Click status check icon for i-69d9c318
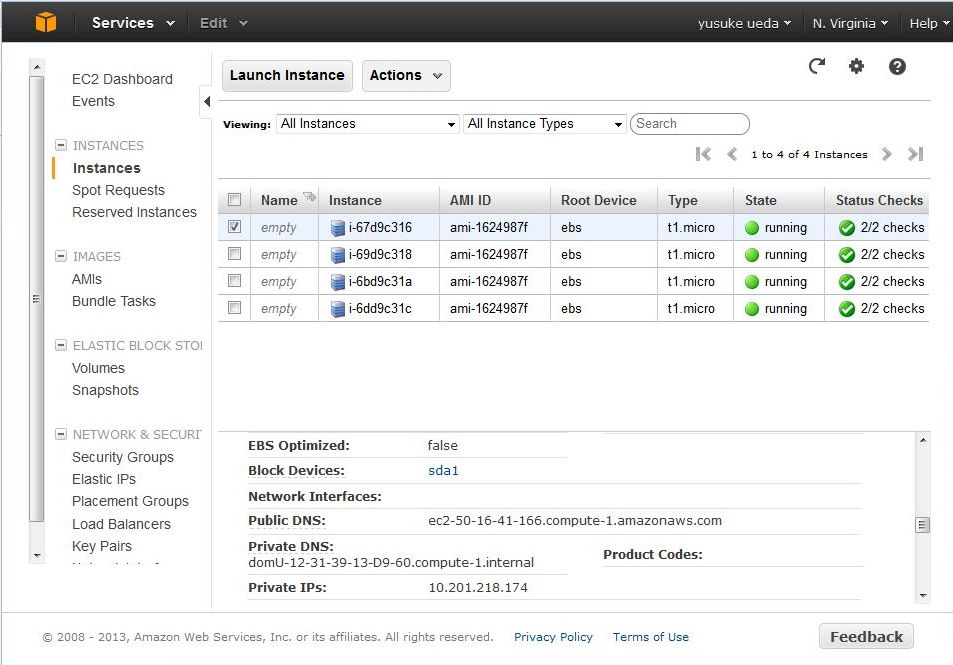The height and width of the screenshot is (665, 953). [x=847, y=255]
